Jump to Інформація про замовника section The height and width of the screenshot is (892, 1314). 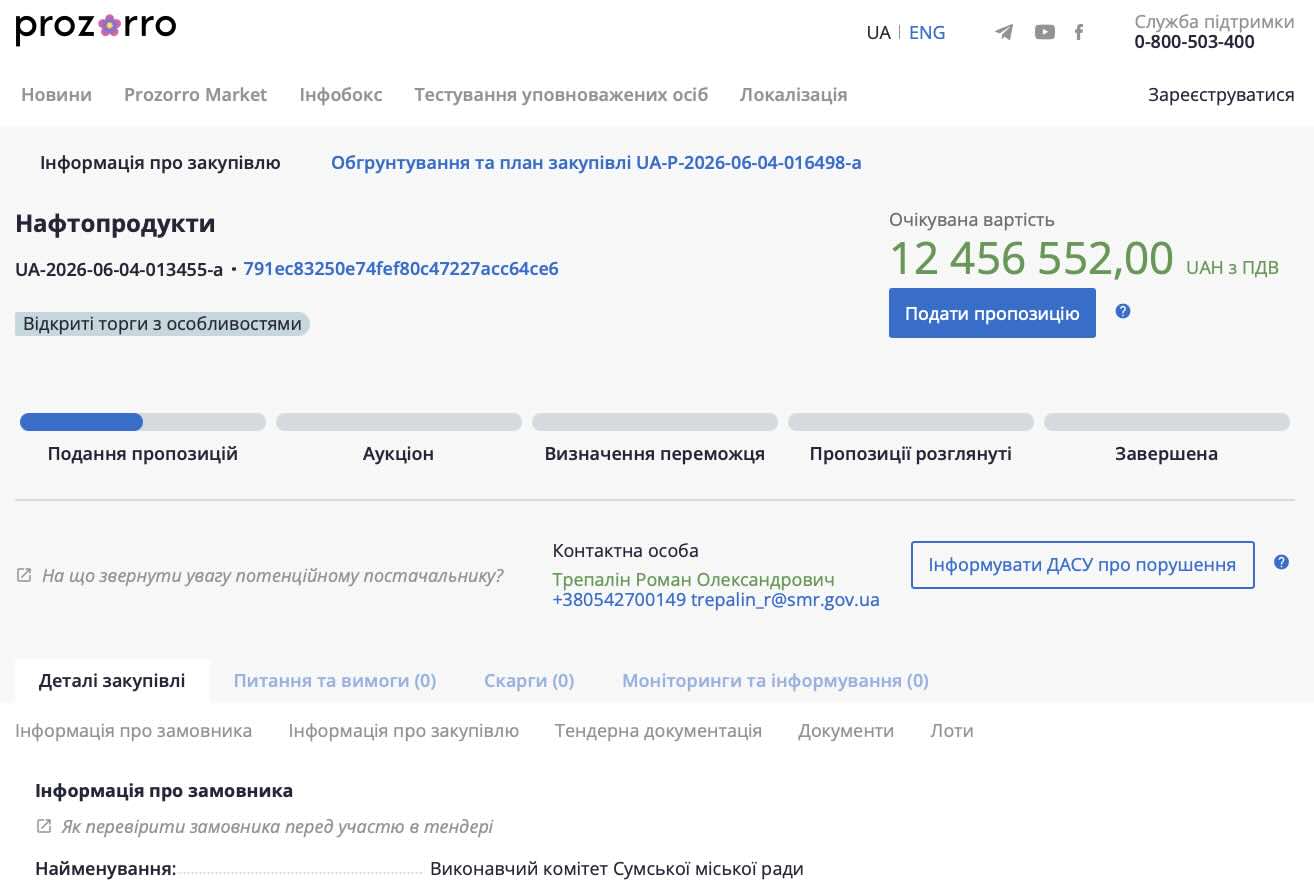tap(134, 731)
